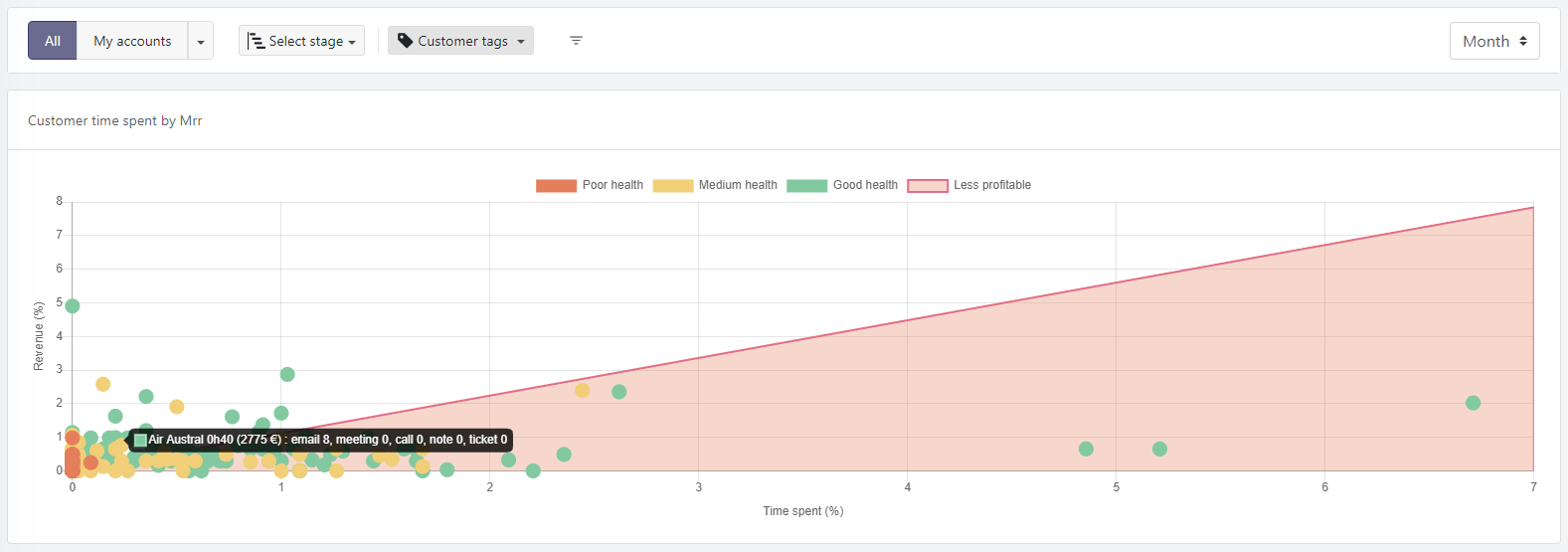This screenshot has width=1568, height=552.
Task: Click the yellow point inside the less profitable area
Action: 582,390
